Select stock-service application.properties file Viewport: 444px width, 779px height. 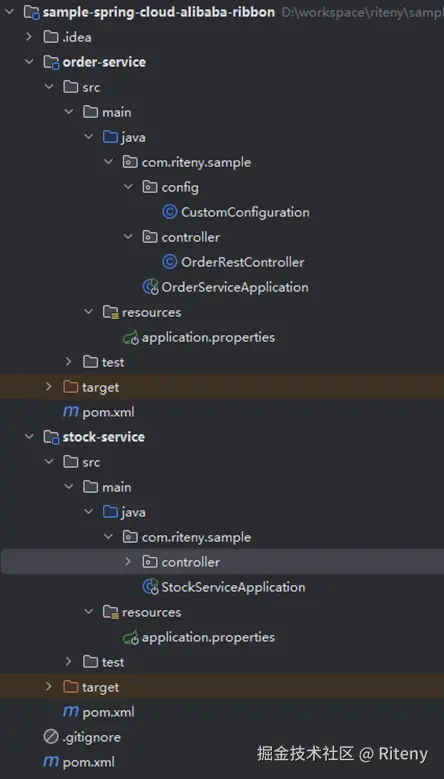[x=208, y=637]
